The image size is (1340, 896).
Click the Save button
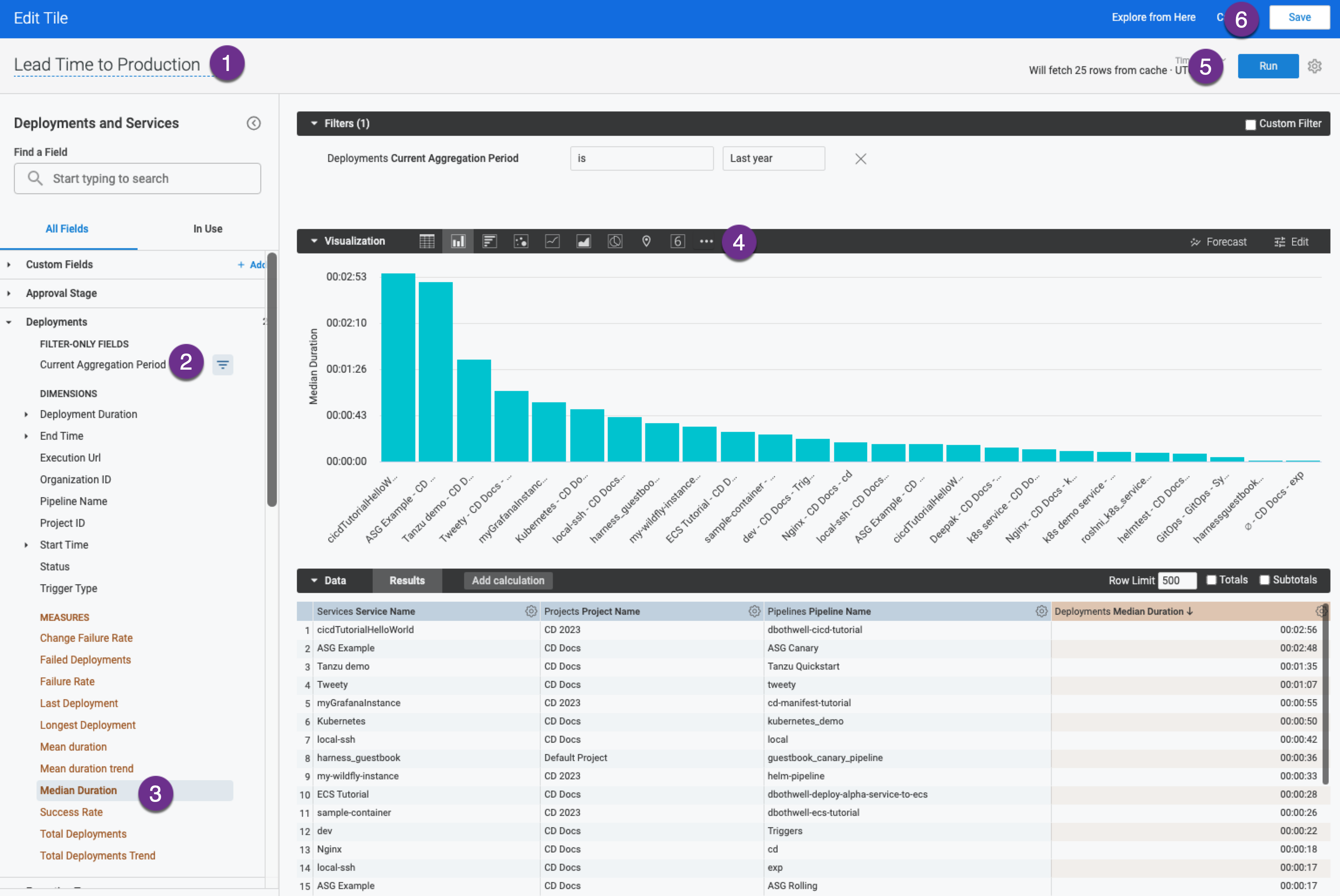coord(1299,18)
